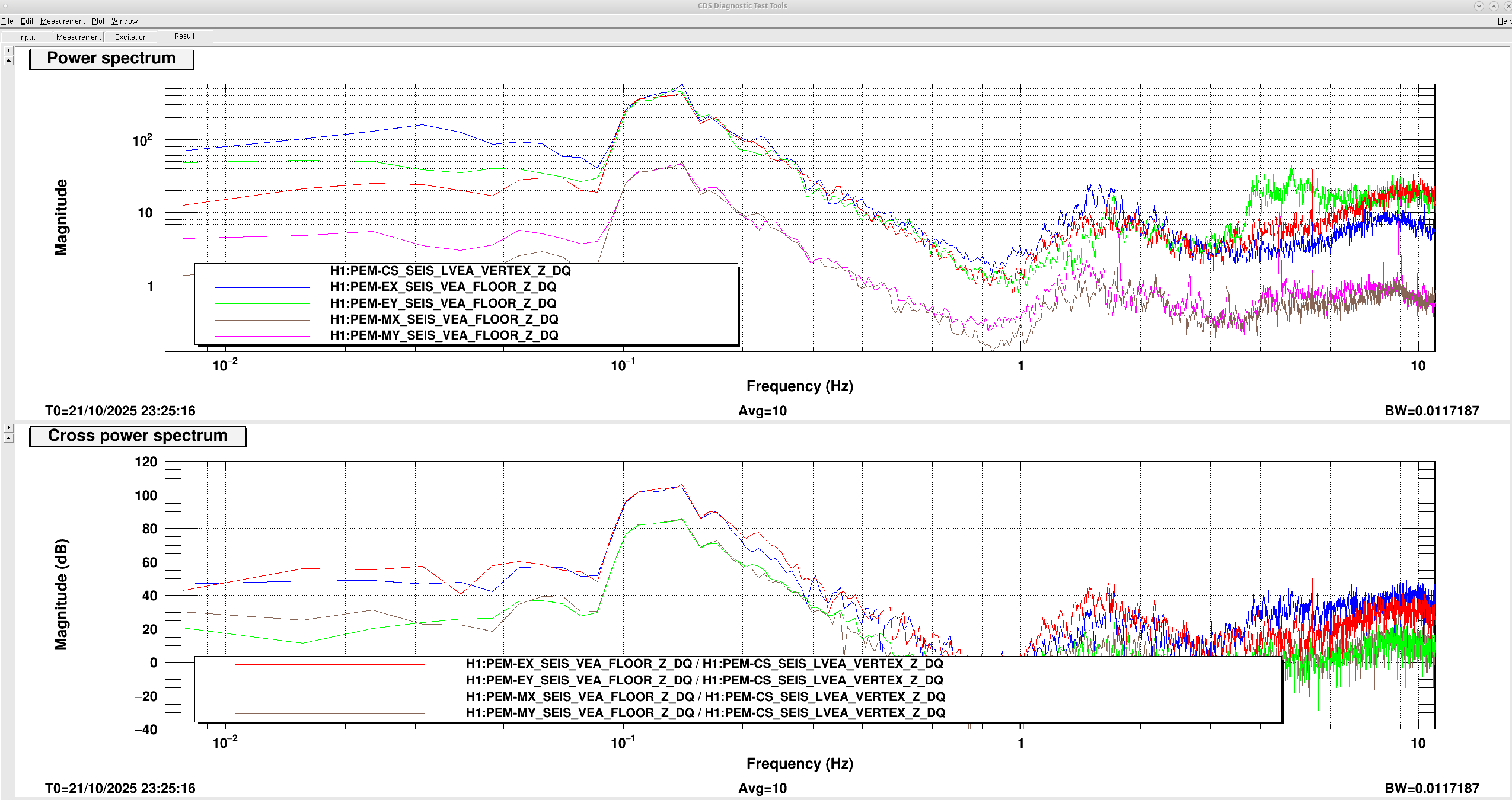Image resolution: width=1512 pixels, height=800 pixels.
Task: Switch to the Input tab
Action: [27, 37]
